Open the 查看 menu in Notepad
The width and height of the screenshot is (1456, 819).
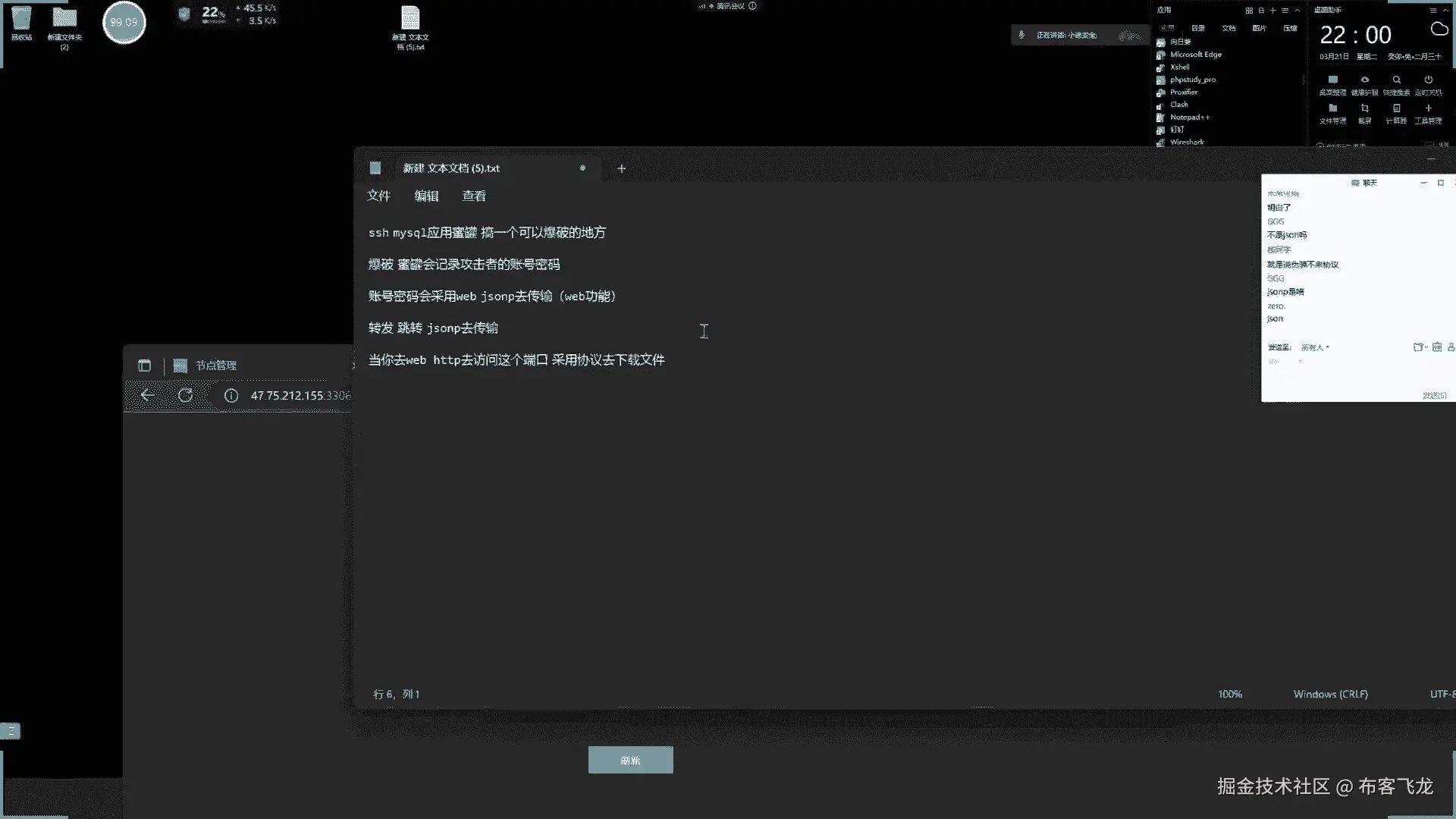click(474, 196)
